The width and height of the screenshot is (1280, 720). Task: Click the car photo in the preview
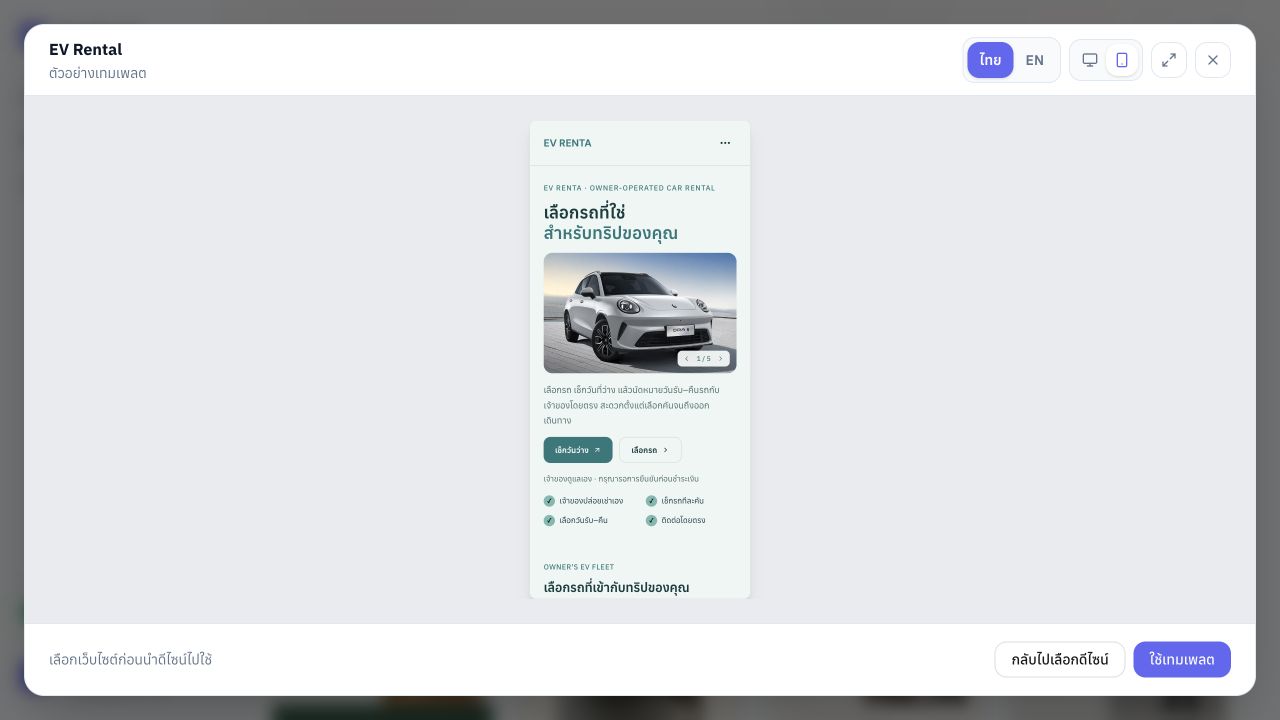(640, 313)
